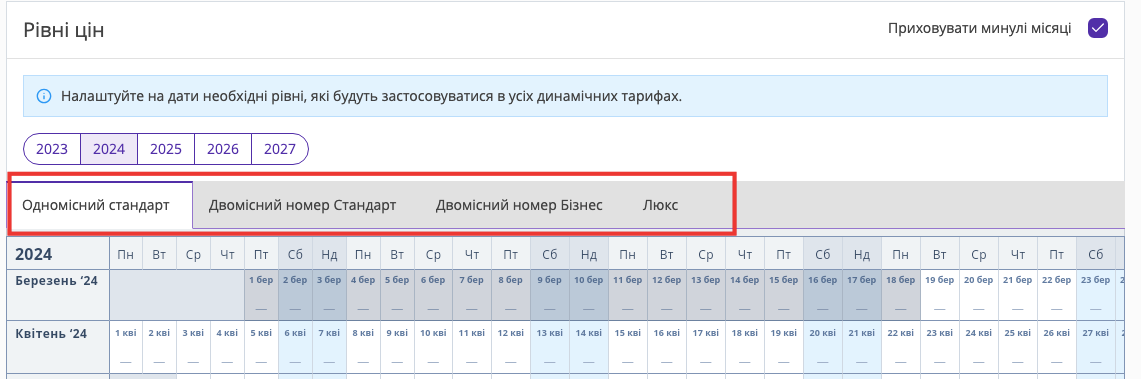Viewport: 1141px width, 379px height.
Task: Select the '6 кві' day cell
Action: click(295, 346)
